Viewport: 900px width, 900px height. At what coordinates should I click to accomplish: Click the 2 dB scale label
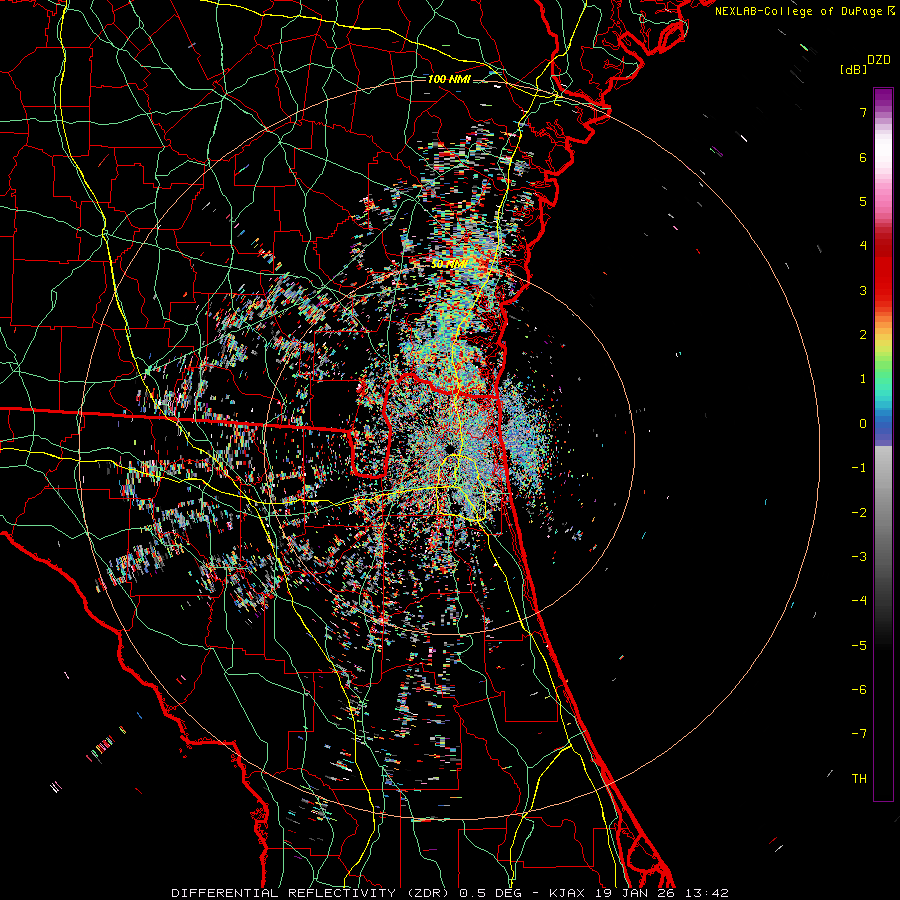863,335
